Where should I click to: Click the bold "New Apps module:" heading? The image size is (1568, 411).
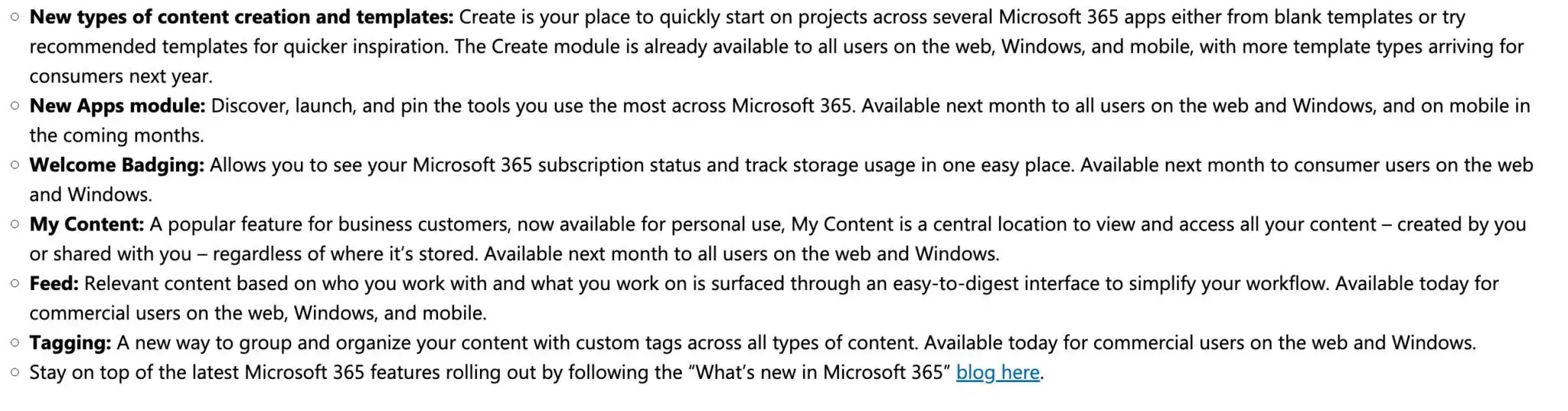pos(117,106)
